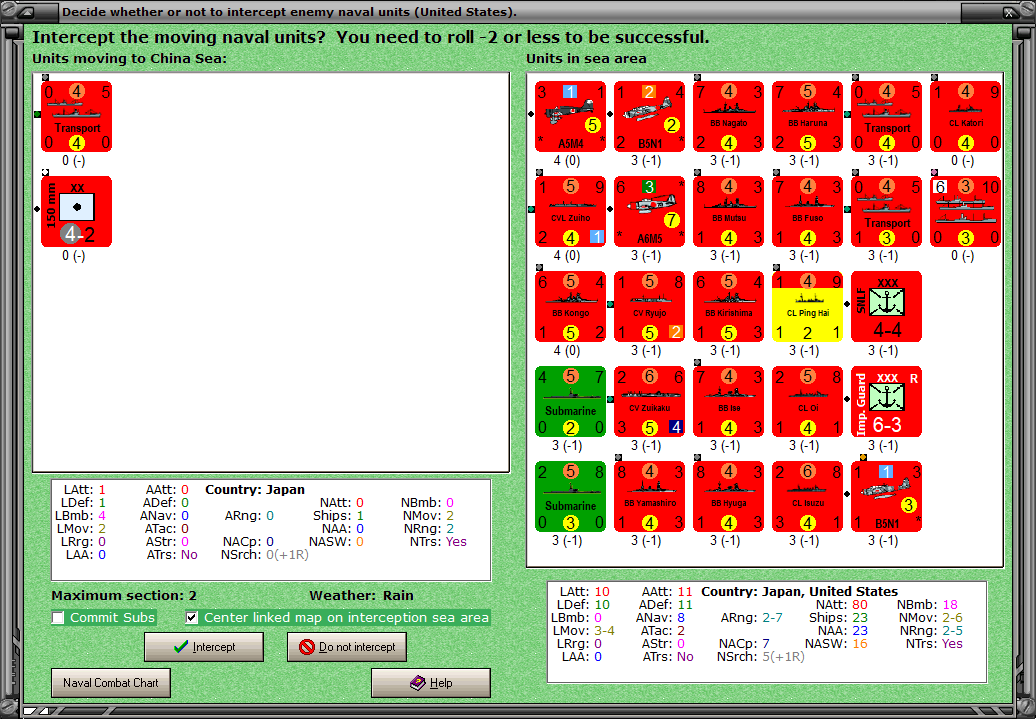The image size is (1036, 719).
Task: Select the Imp. Guard 6-3 counter
Action: (887, 402)
